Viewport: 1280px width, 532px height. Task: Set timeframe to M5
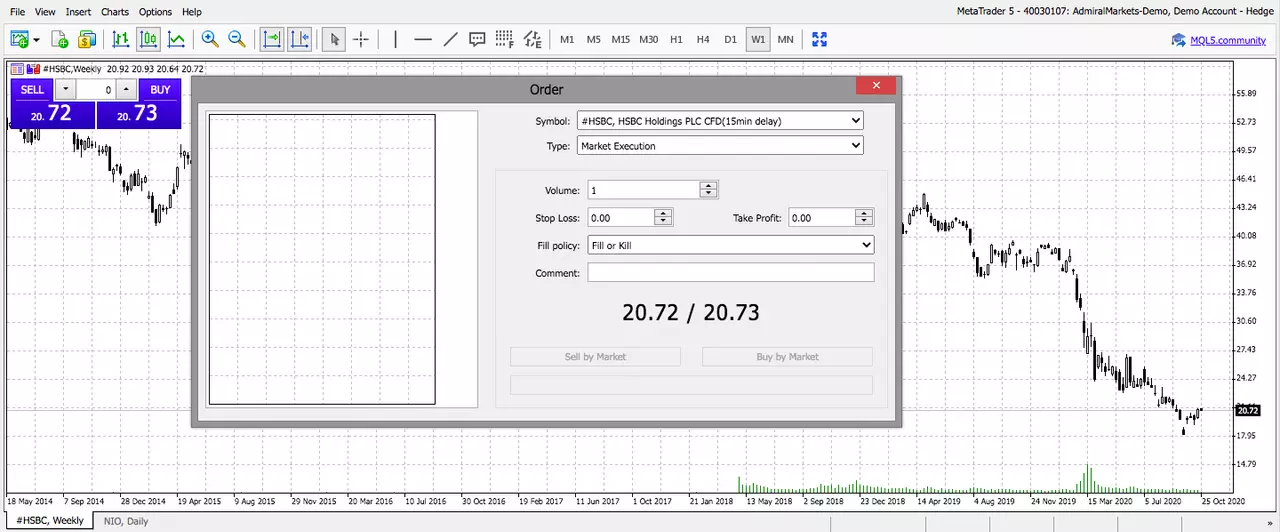(594, 39)
